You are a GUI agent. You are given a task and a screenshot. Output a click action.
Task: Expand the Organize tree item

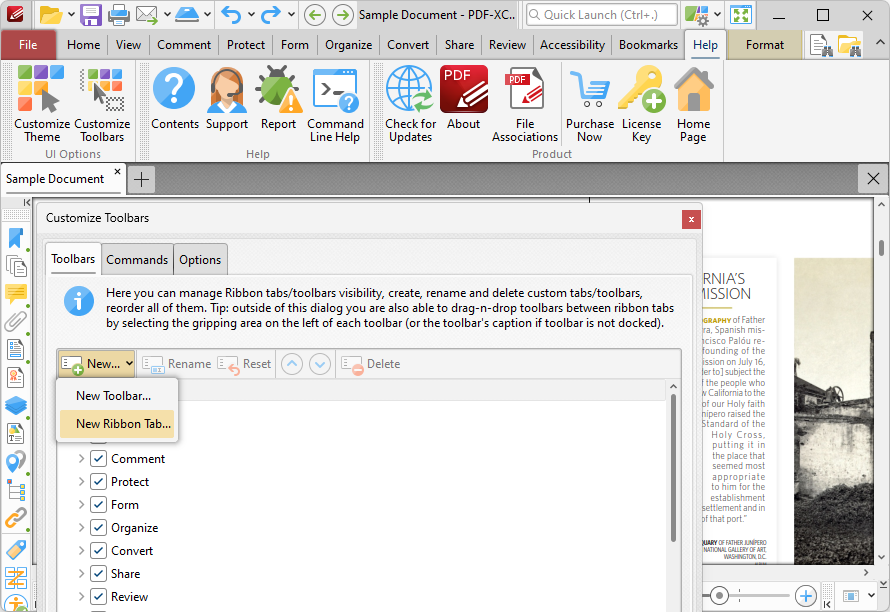point(81,527)
